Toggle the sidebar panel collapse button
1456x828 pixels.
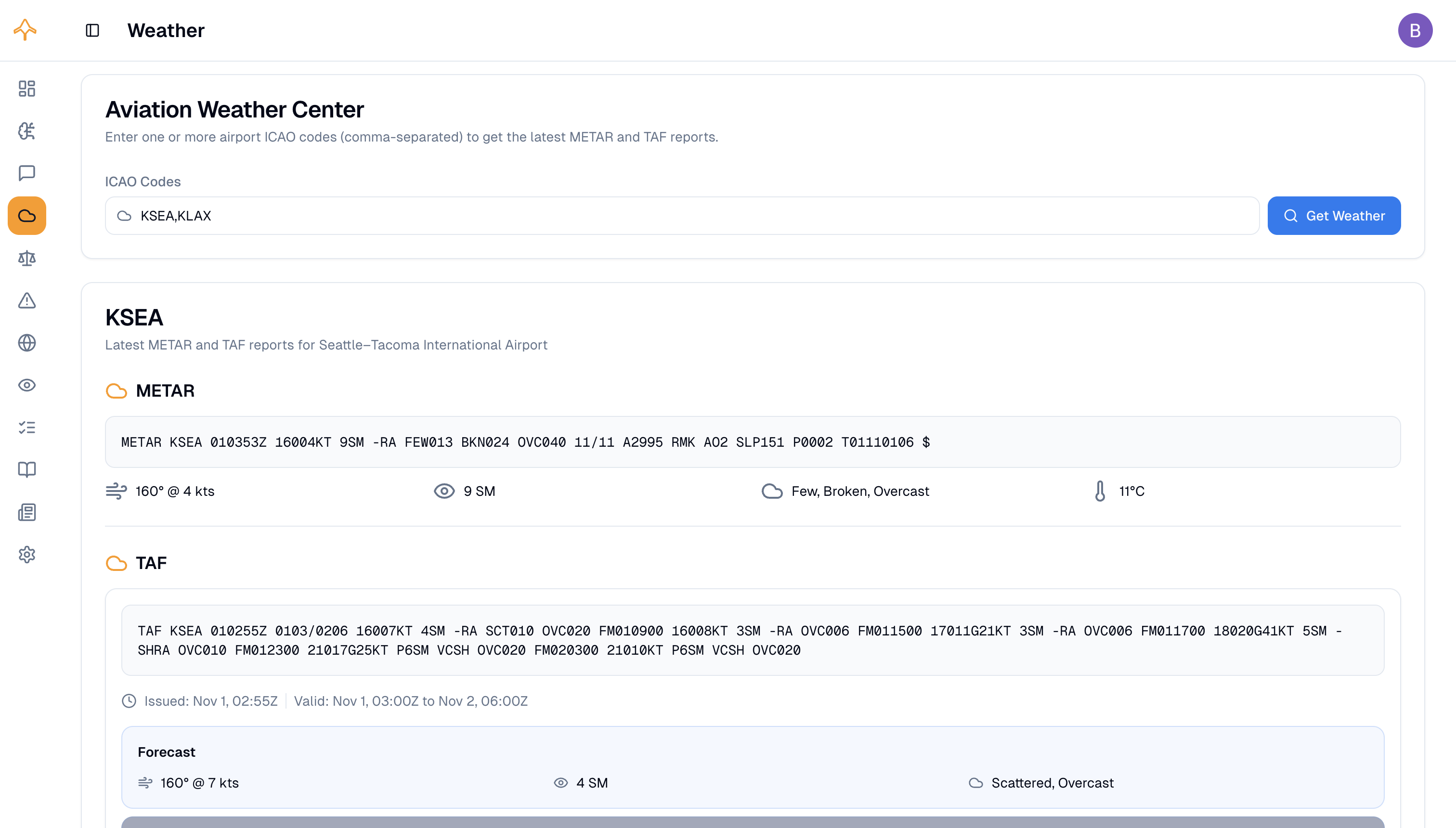92,30
